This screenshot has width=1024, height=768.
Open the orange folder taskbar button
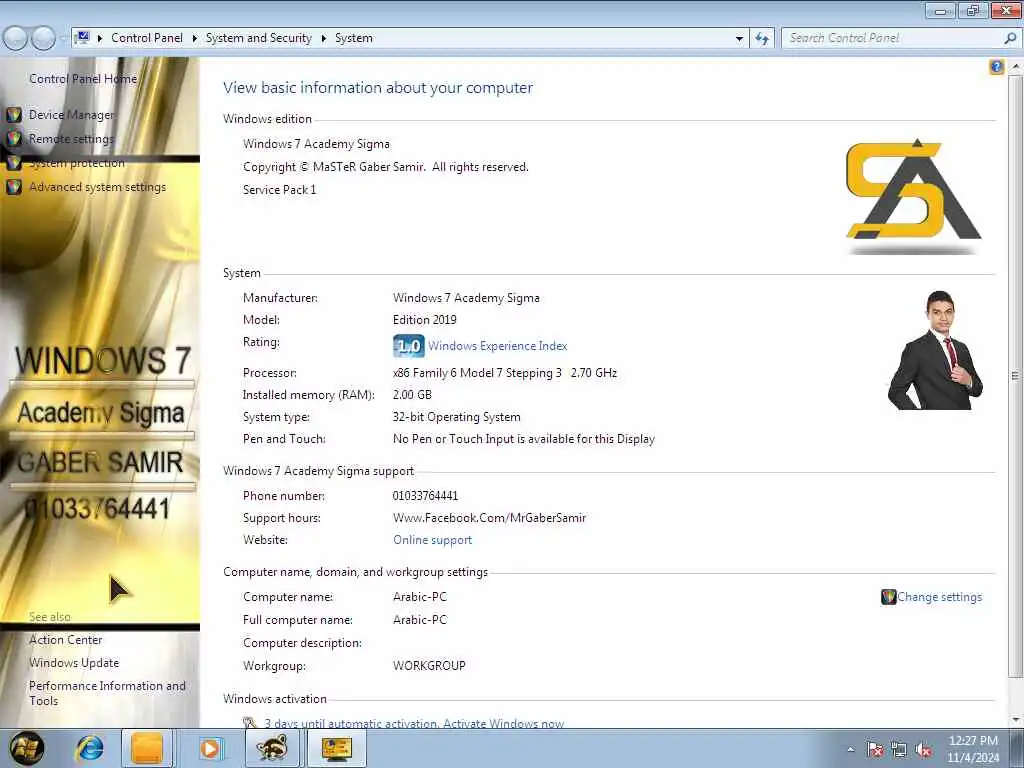coord(147,748)
